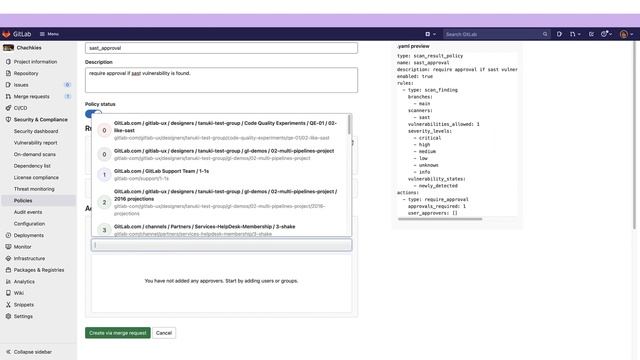The image size is (640, 360).
Task: Select 02-like-sast group in dropdown list
Action: 220,130
